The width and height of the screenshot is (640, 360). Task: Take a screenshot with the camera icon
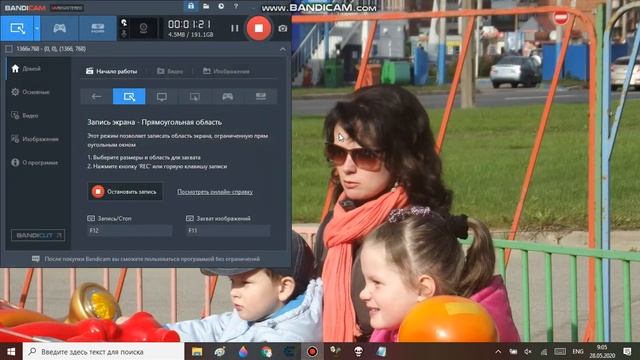point(282,29)
